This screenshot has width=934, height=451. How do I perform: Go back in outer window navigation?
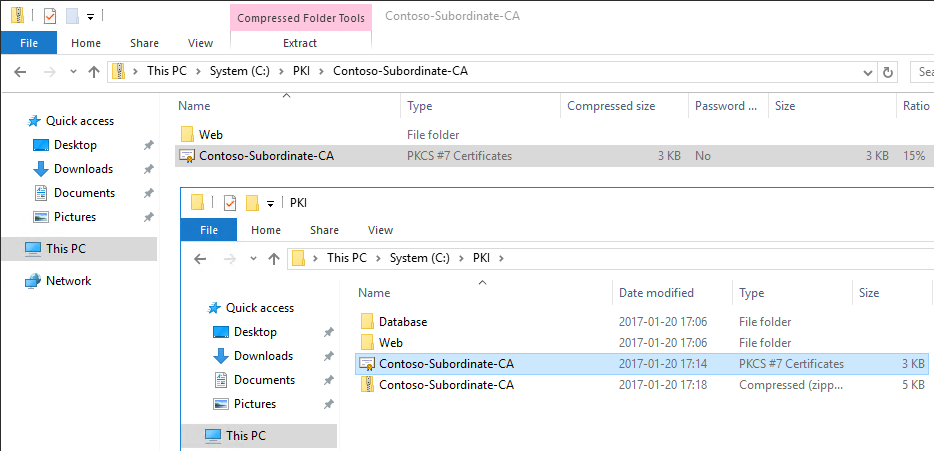coord(20,72)
